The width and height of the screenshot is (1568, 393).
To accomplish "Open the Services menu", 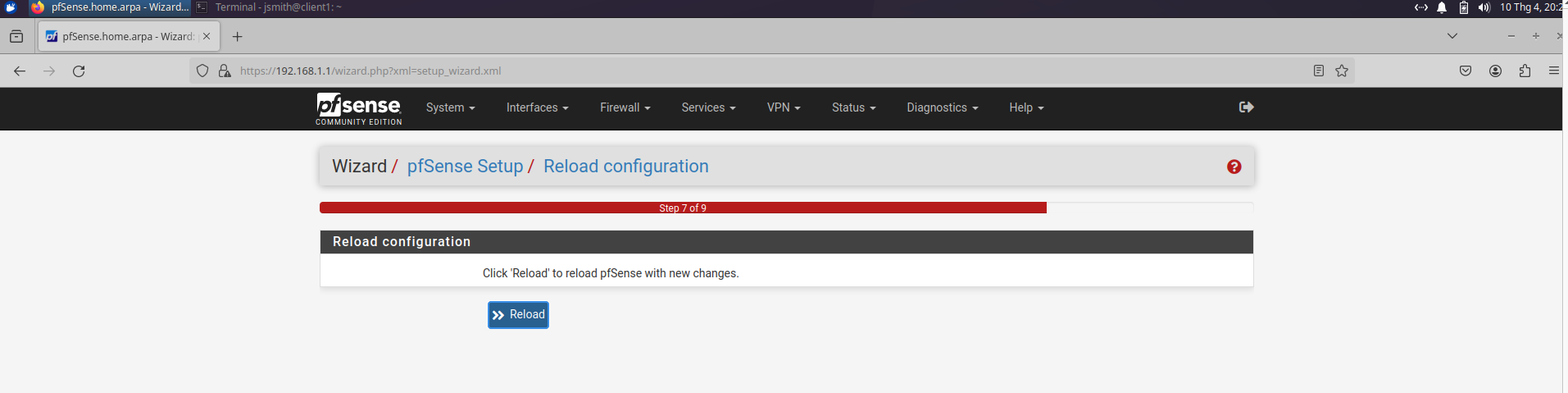I will pyautogui.click(x=708, y=107).
